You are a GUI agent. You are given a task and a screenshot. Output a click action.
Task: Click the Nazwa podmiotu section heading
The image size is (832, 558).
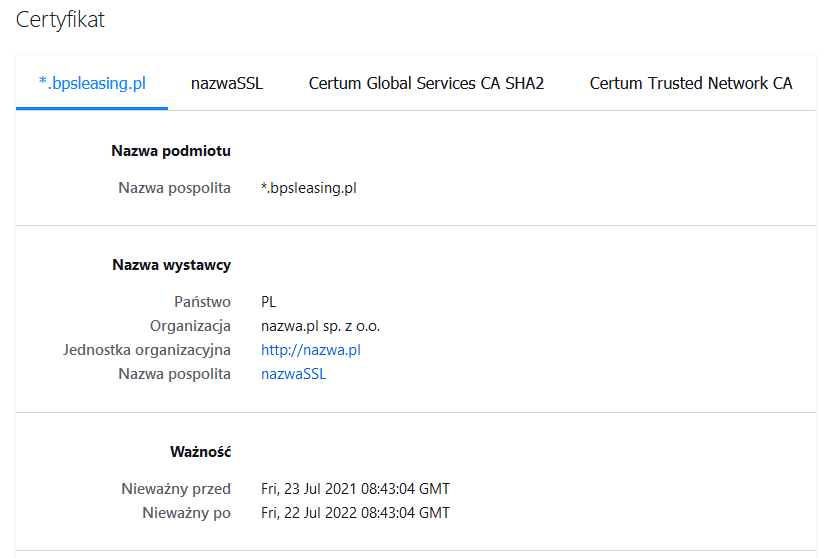click(x=171, y=151)
